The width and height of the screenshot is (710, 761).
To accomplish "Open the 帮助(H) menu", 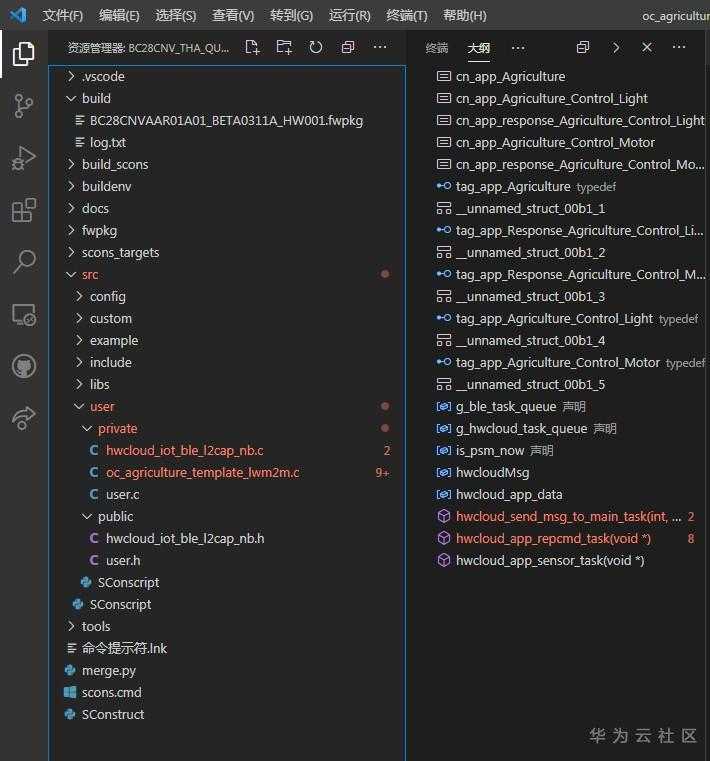I will click(x=464, y=16).
